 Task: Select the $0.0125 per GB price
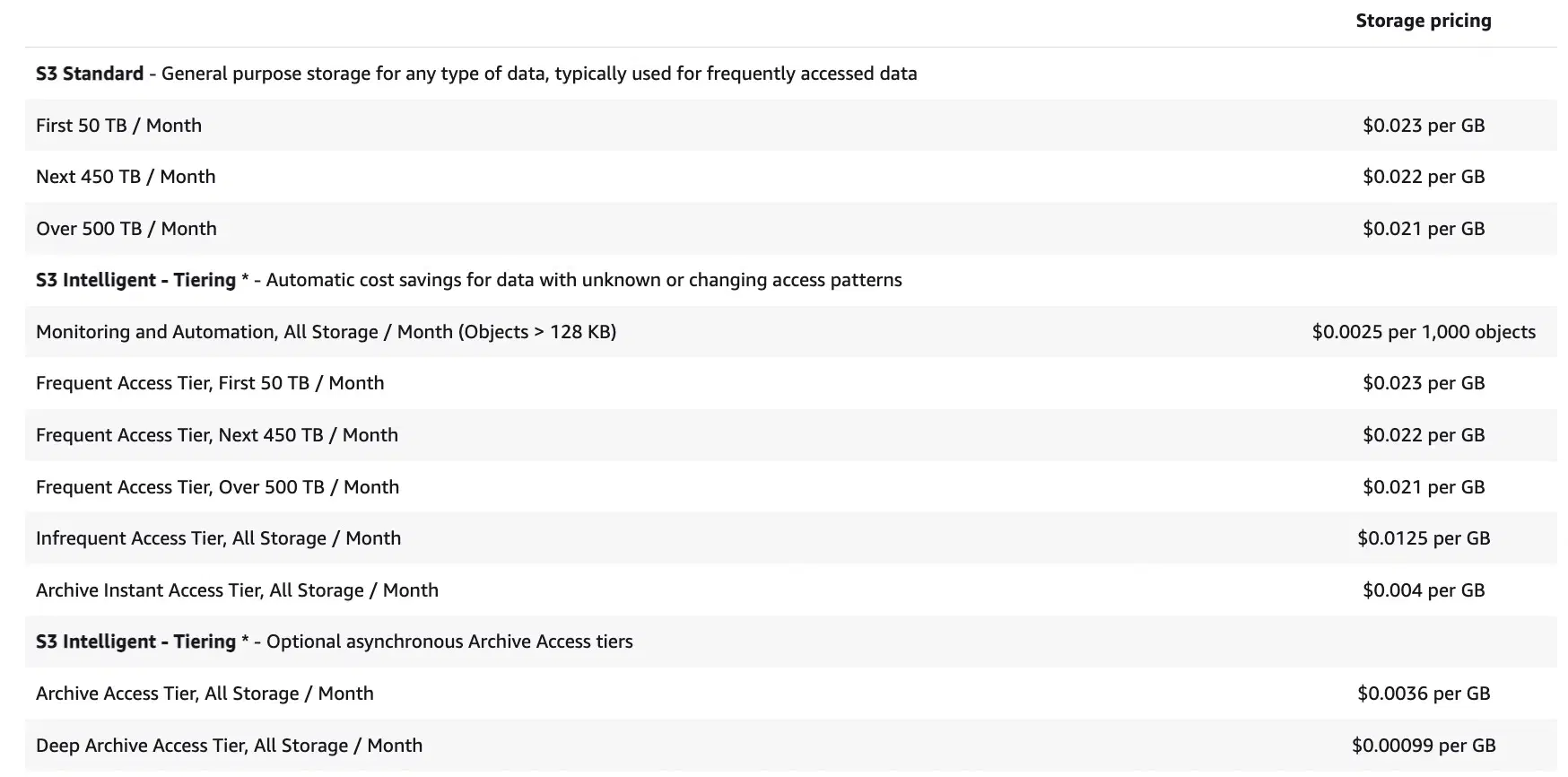click(x=1424, y=538)
